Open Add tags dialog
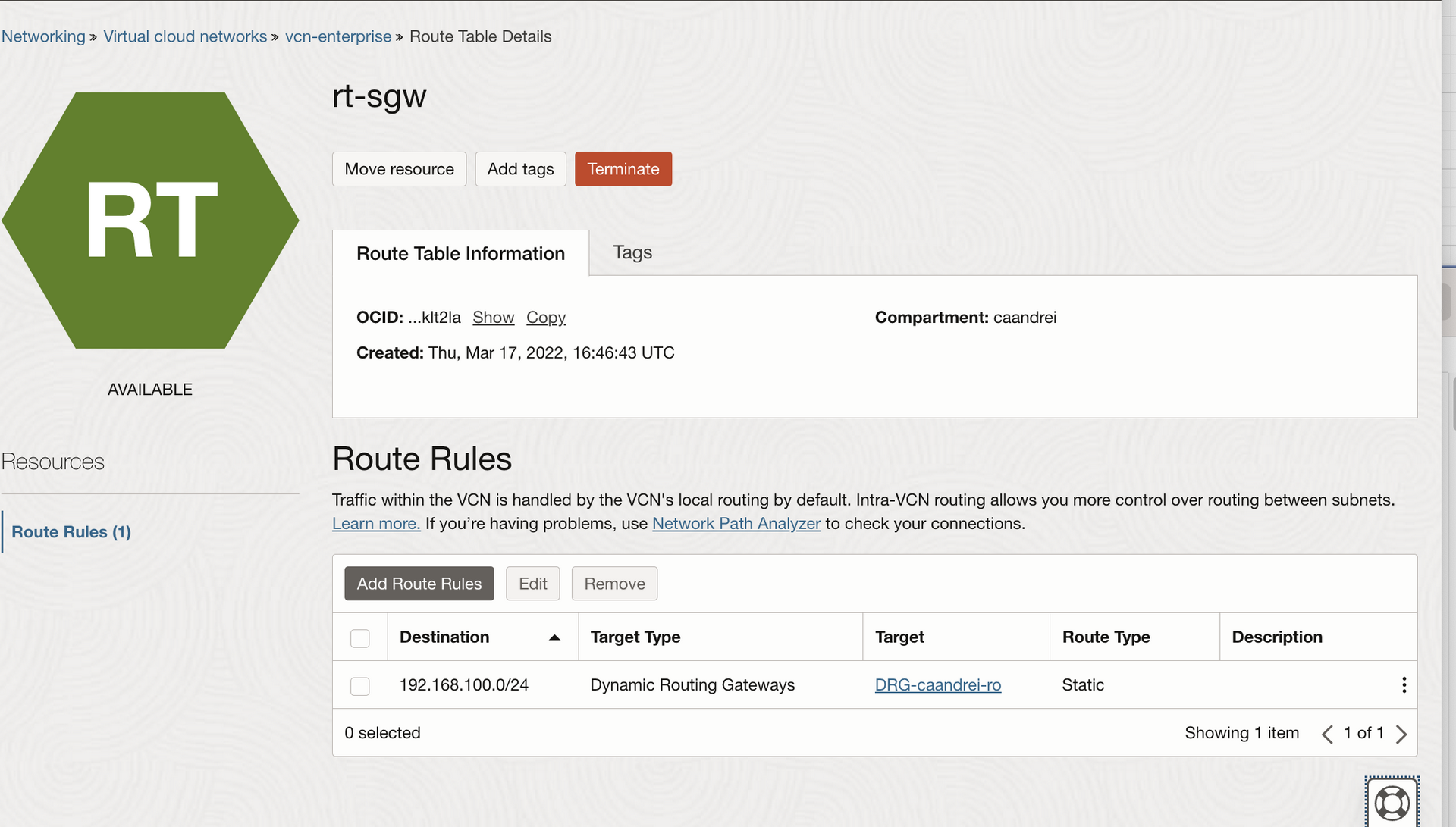The width and height of the screenshot is (1456, 827). [520, 169]
